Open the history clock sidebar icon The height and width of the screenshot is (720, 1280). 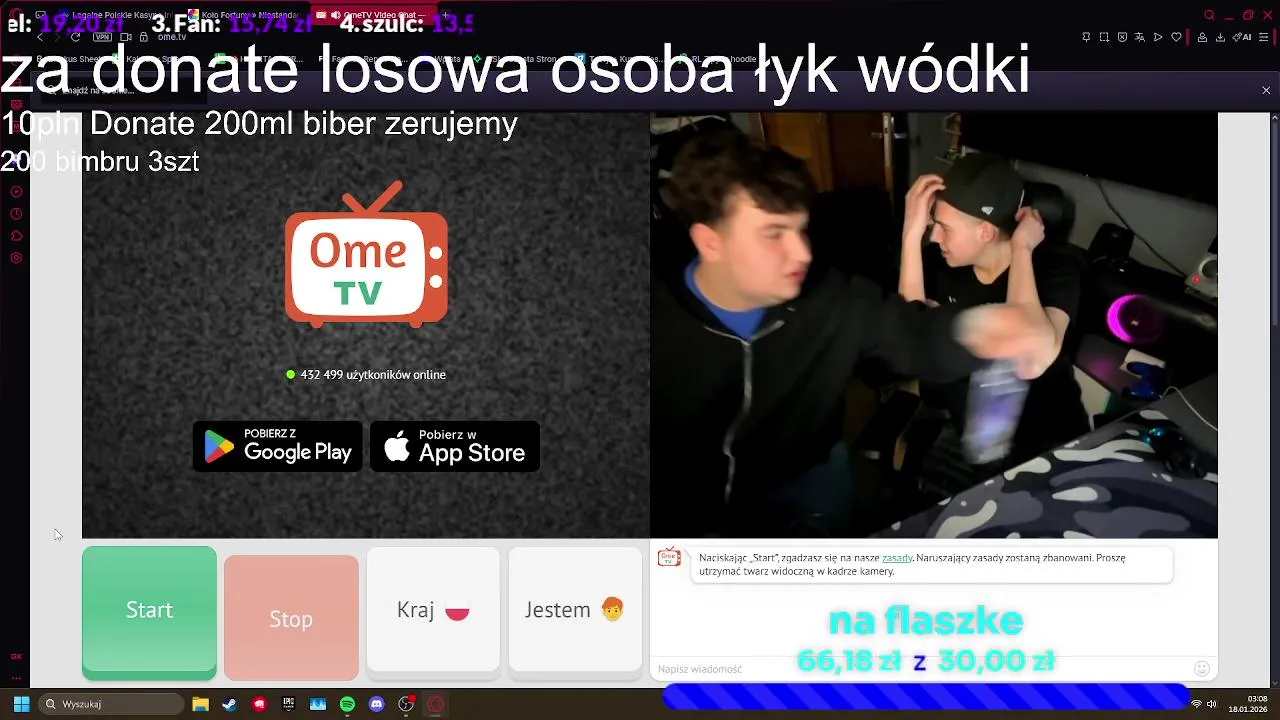coord(16,214)
